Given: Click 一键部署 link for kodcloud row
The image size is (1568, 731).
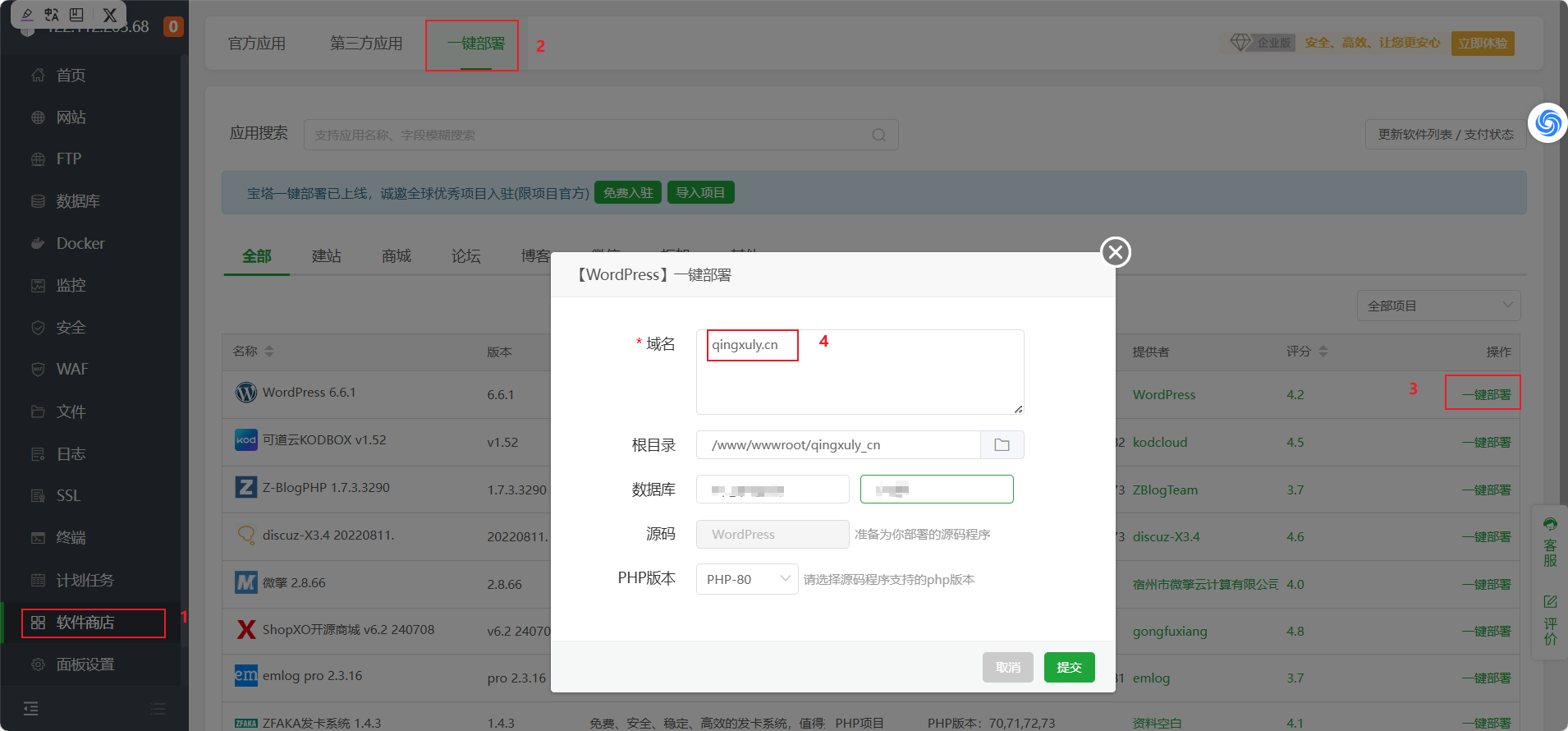Looking at the screenshot, I should point(1486,443).
